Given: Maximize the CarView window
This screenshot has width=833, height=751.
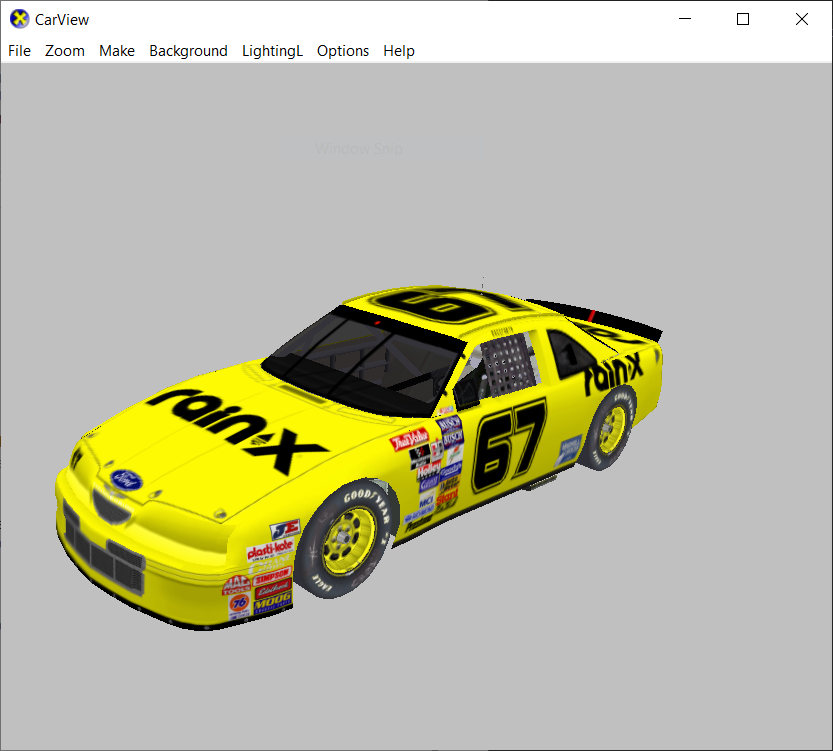Looking at the screenshot, I should (x=743, y=19).
